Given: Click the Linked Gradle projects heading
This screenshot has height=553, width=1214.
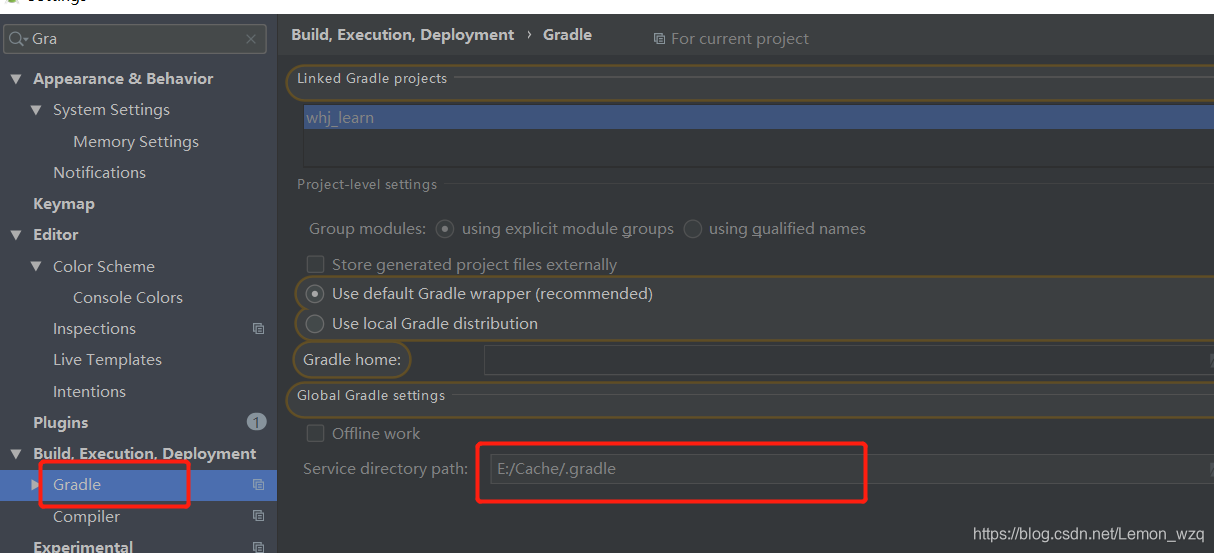Looking at the screenshot, I should point(372,79).
